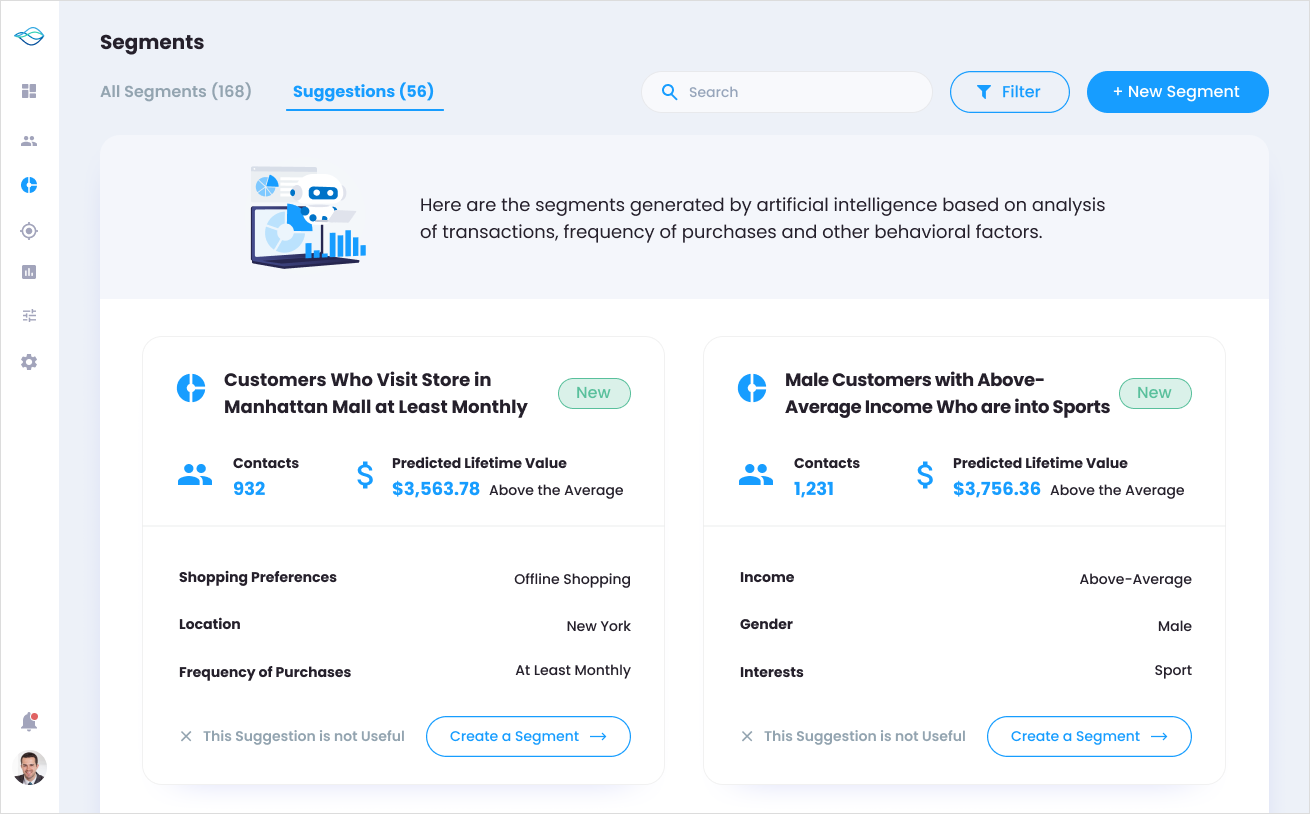Click the user profile avatar photo
Viewport: 1310px width, 814px height.
[30, 768]
